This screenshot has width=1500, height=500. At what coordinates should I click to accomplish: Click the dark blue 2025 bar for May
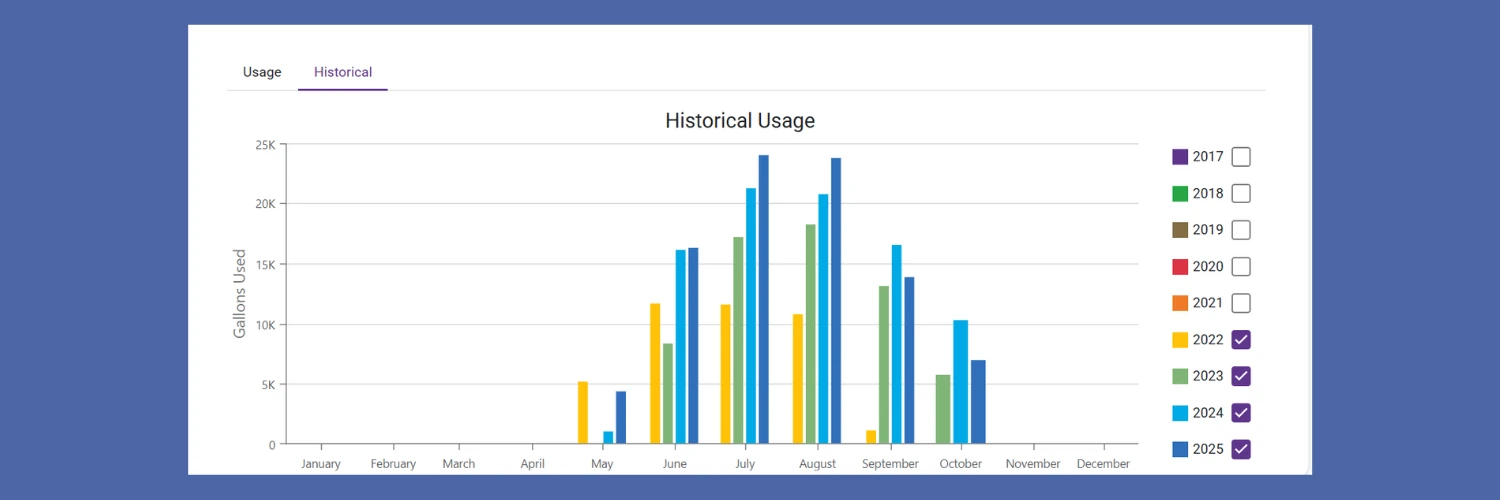point(621,418)
